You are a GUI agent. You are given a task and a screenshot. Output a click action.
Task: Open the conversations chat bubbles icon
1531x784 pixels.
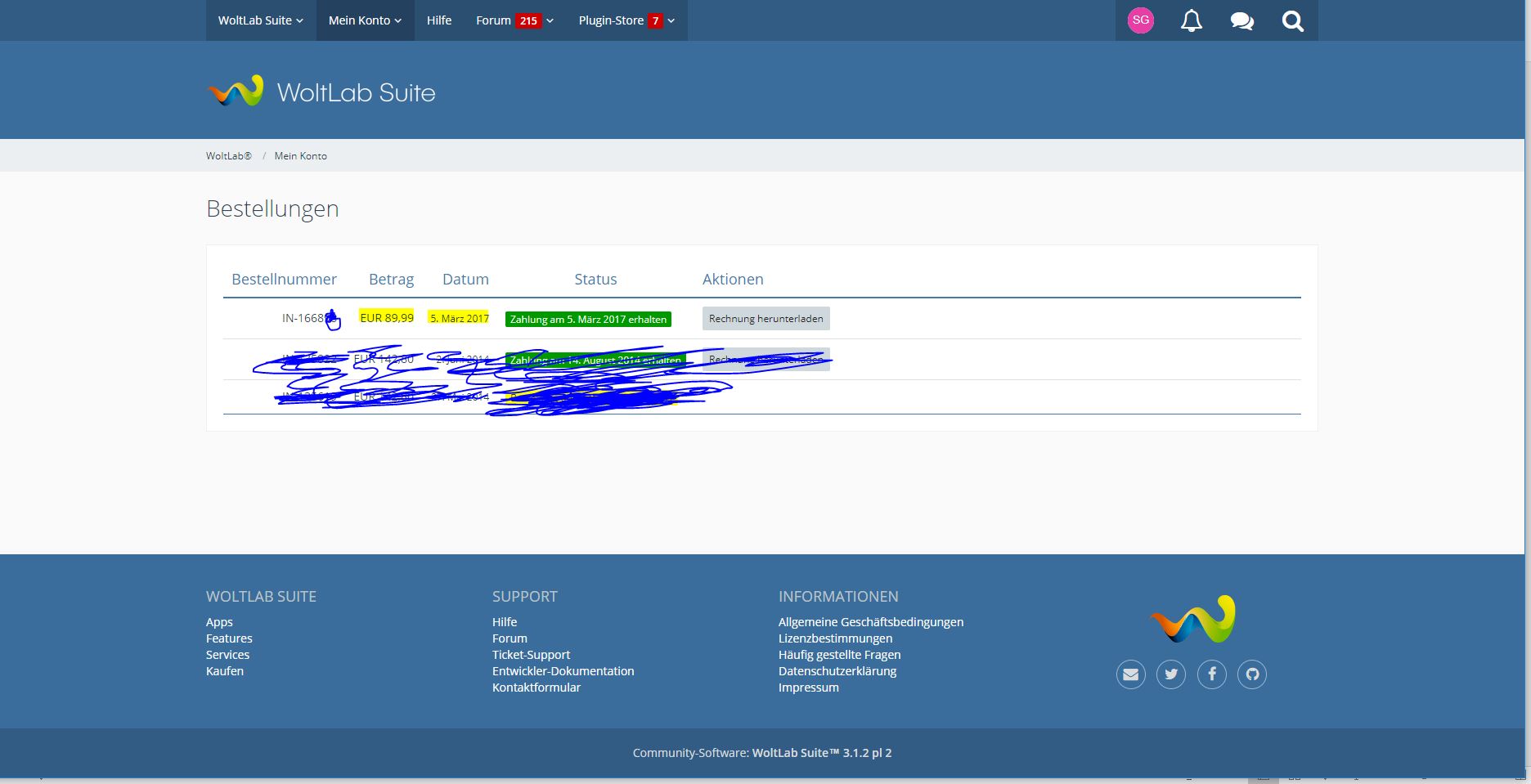(x=1242, y=20)
